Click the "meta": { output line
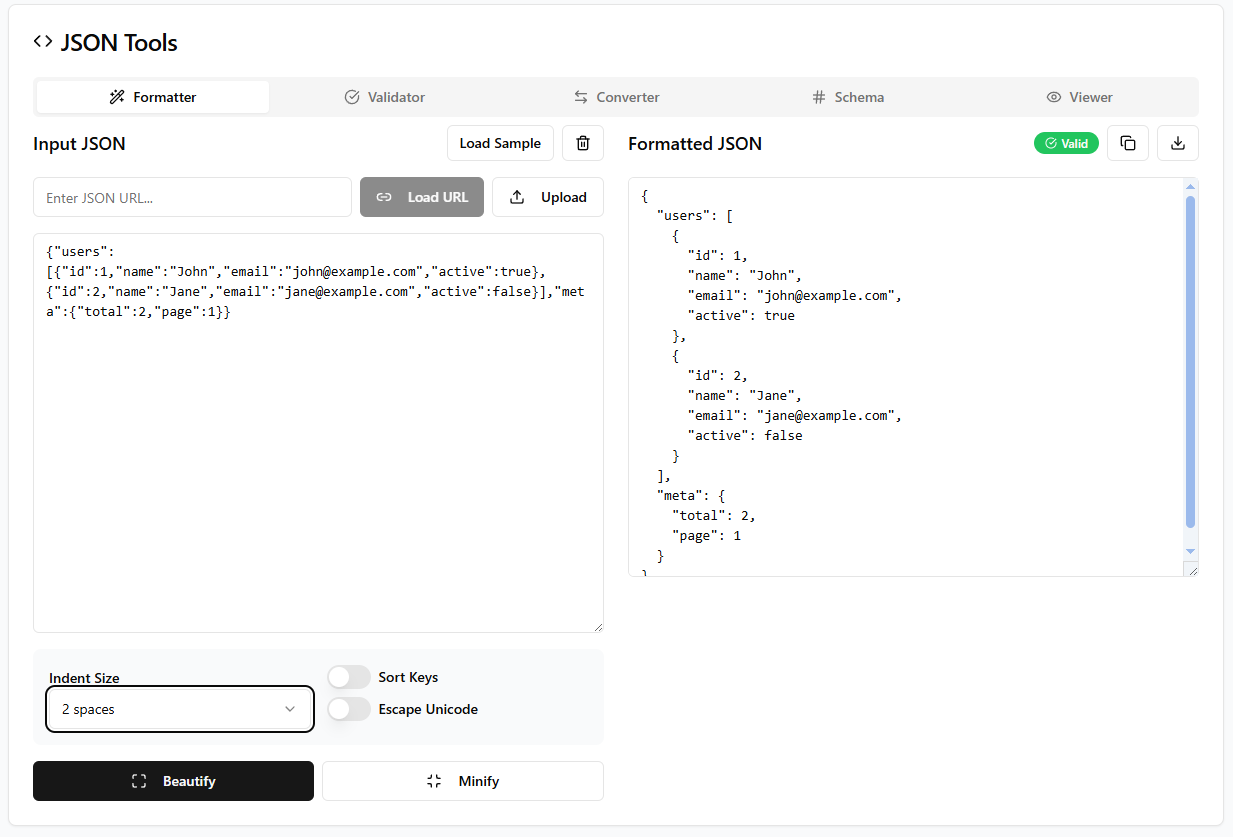 (691, 495)
